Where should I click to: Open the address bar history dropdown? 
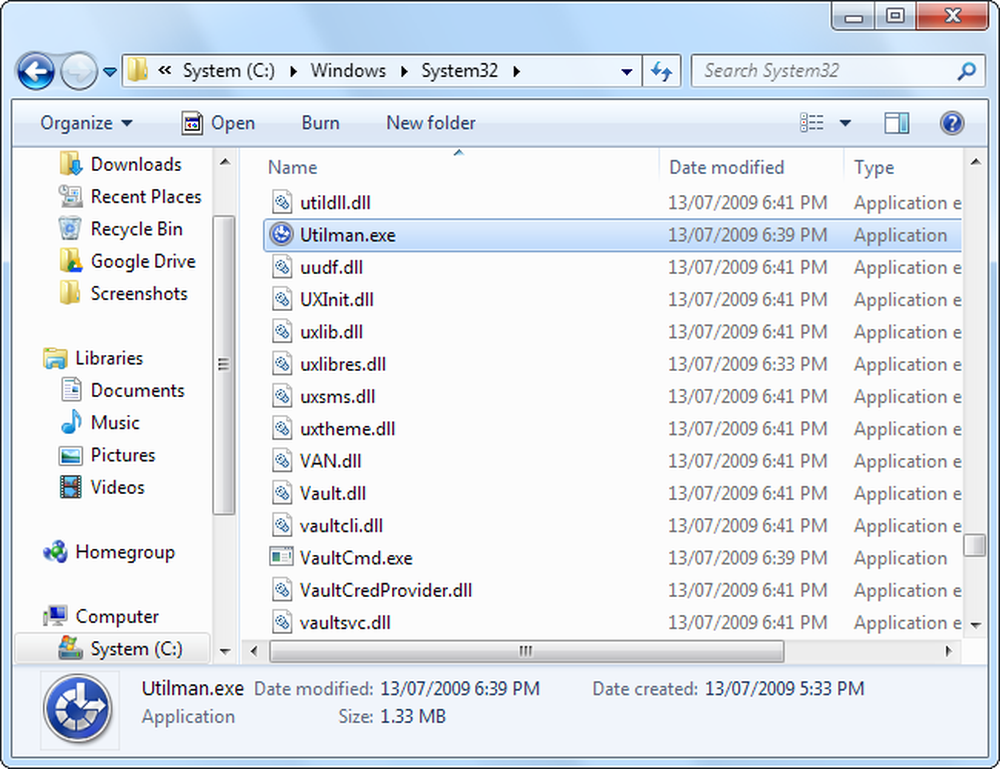tap(627, 71)
